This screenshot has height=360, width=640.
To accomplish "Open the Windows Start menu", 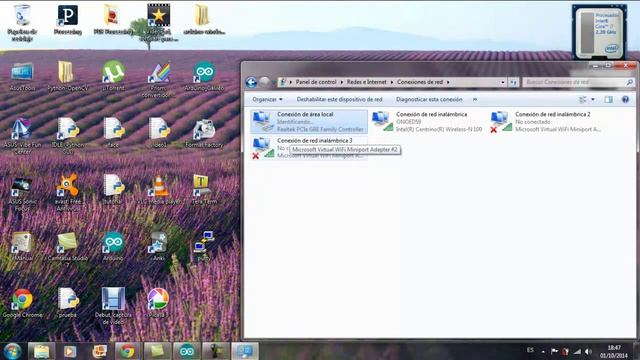I will (x=13, y=351).
